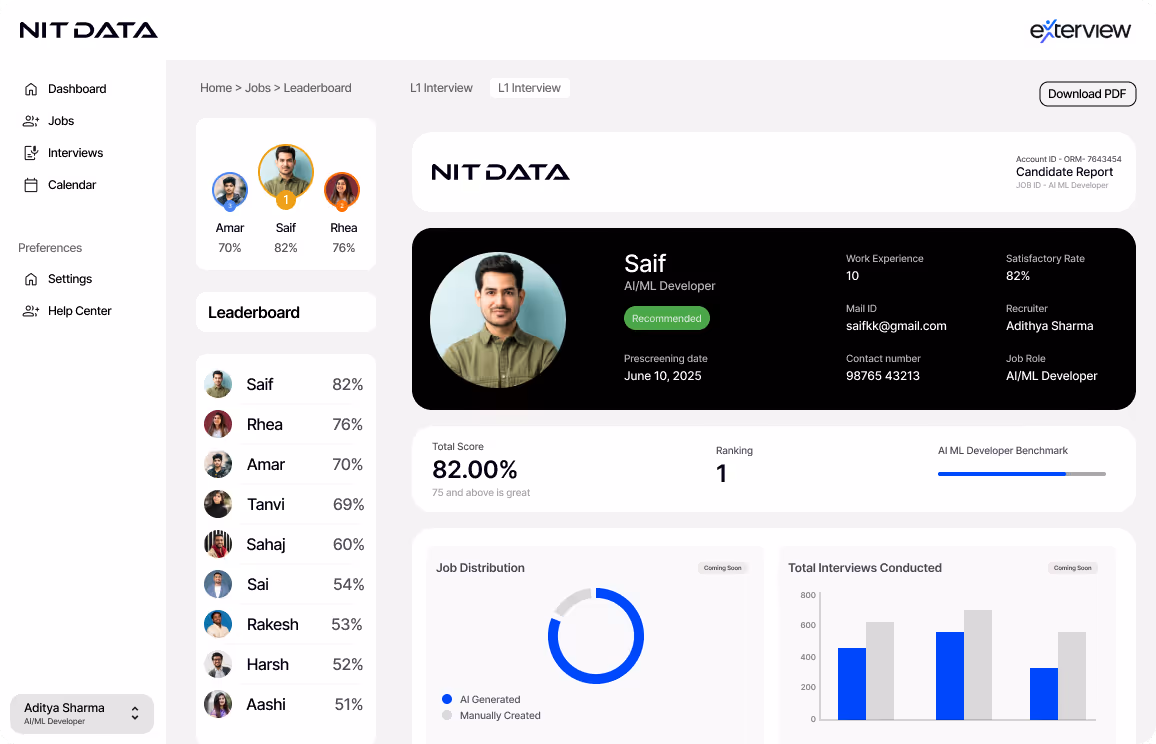Open the Calendar icon in sidebar

point(31,185)
